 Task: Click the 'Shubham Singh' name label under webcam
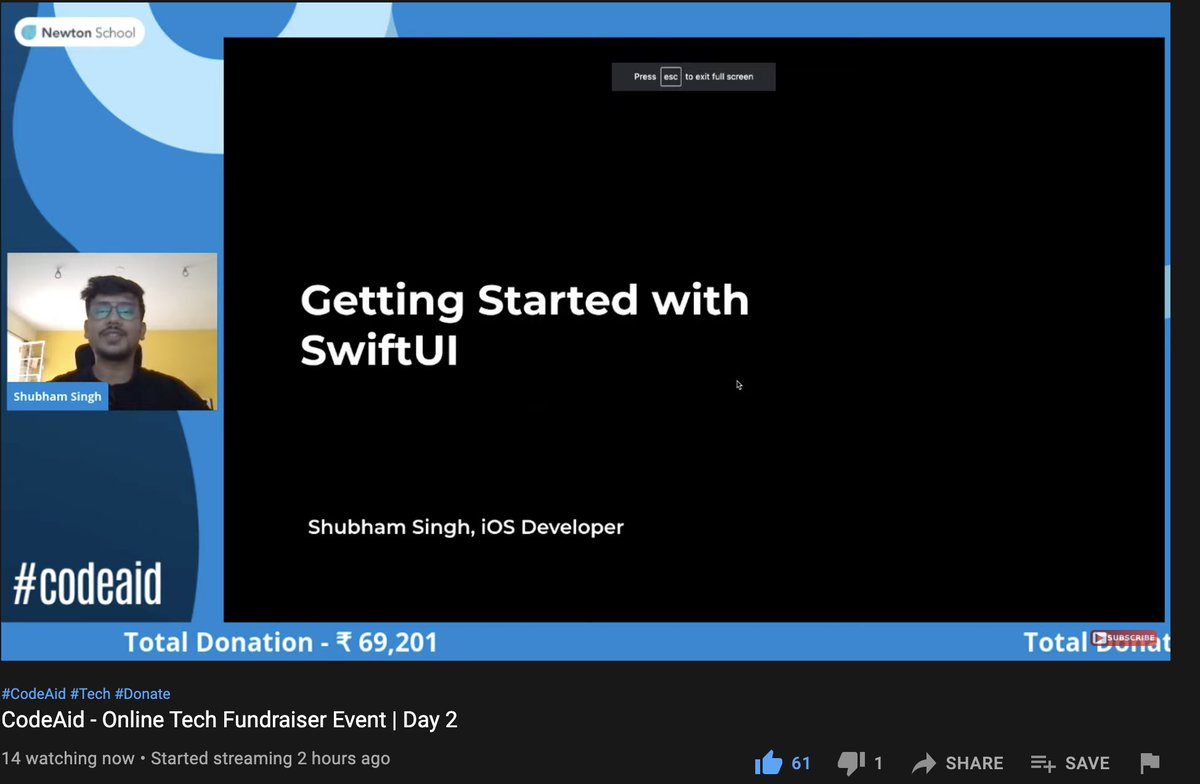pyautogui.click(x=58, y=396)
